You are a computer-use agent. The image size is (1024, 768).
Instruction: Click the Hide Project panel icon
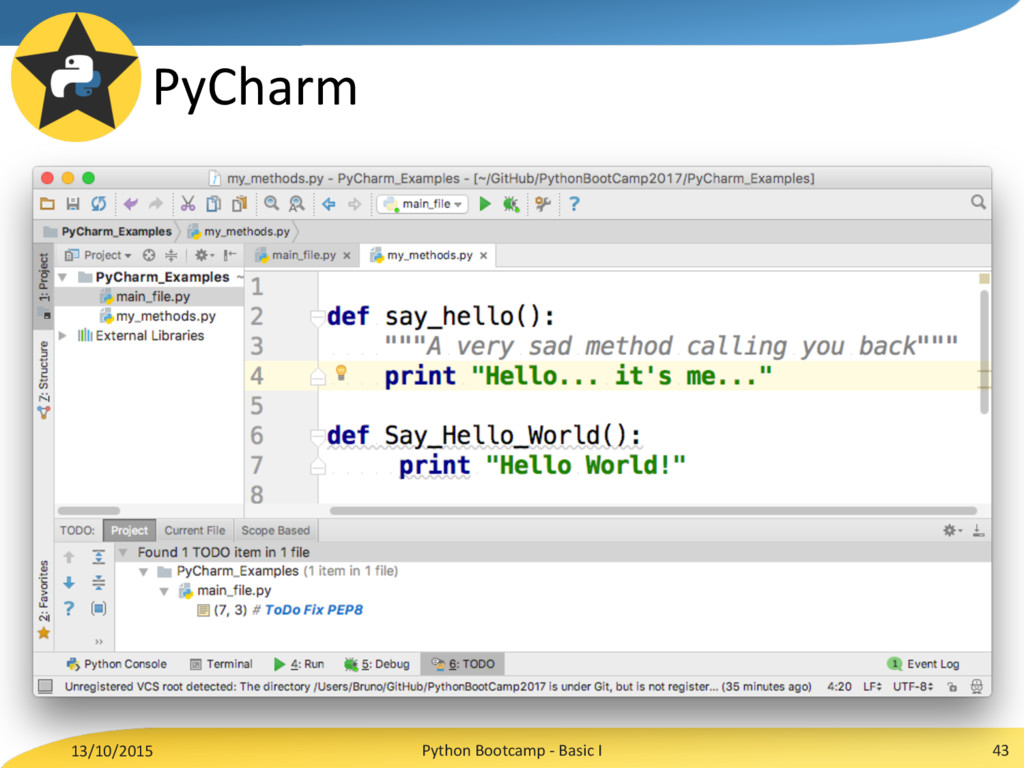(x=229, y=255)
